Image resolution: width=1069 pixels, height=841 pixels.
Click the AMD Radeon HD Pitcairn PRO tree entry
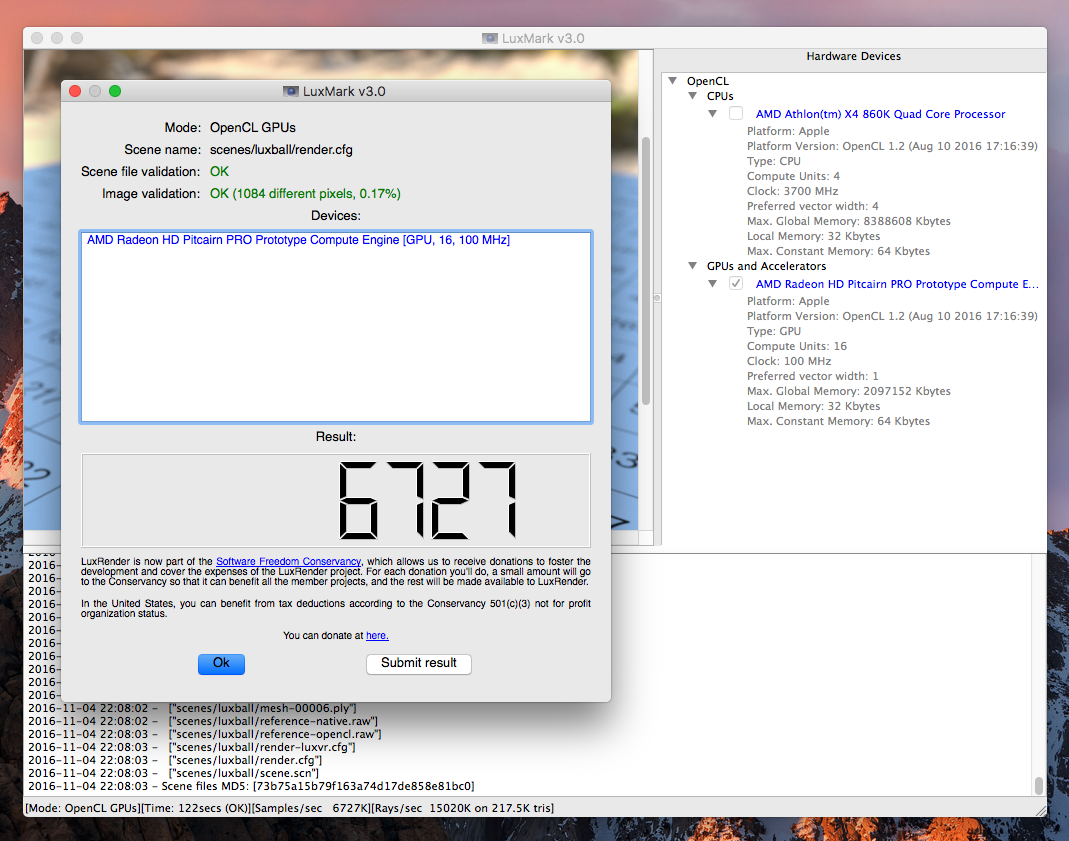pos(897,284)
